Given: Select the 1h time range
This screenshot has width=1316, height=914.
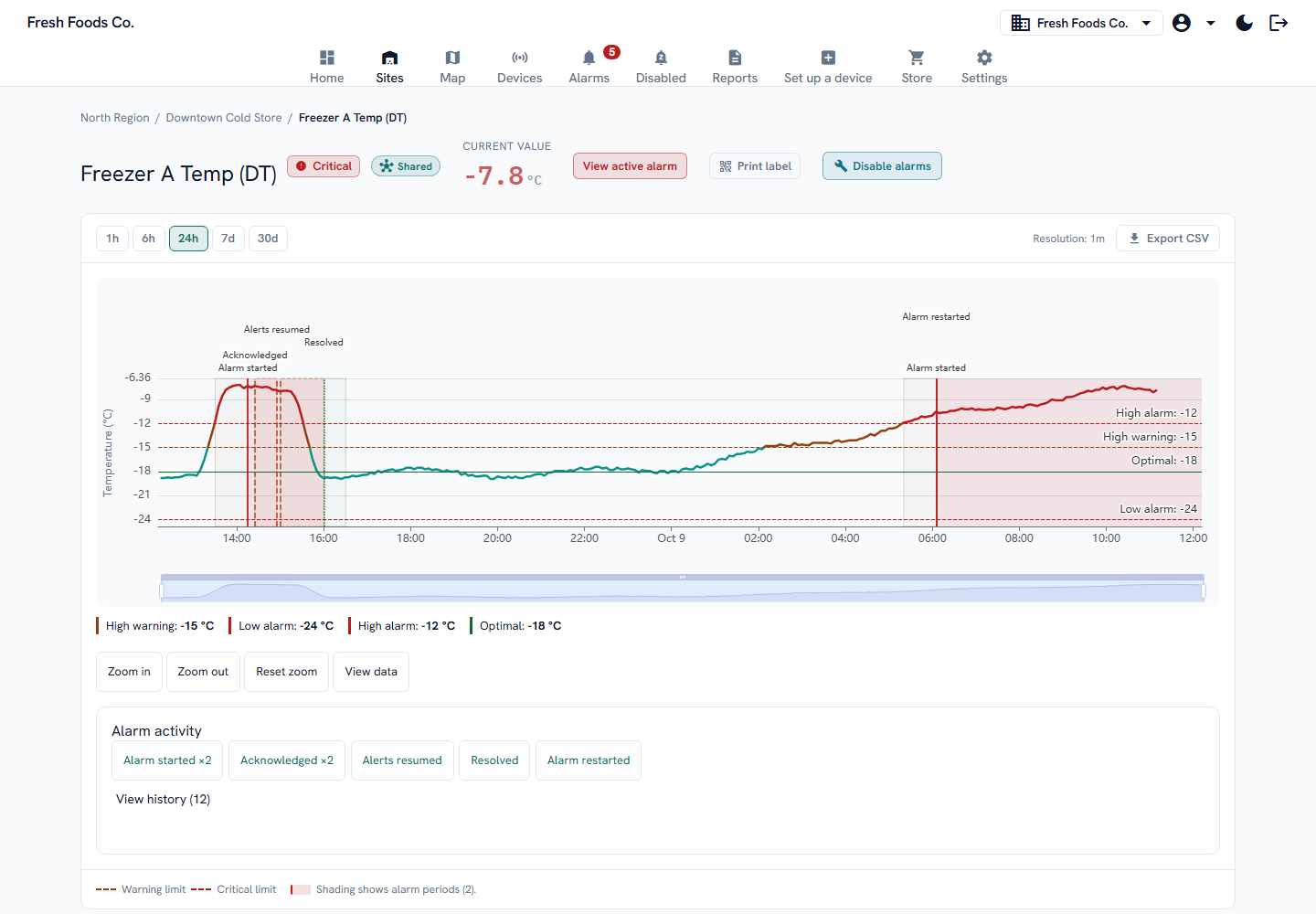Looking at the screenshot, I should 112,239.
